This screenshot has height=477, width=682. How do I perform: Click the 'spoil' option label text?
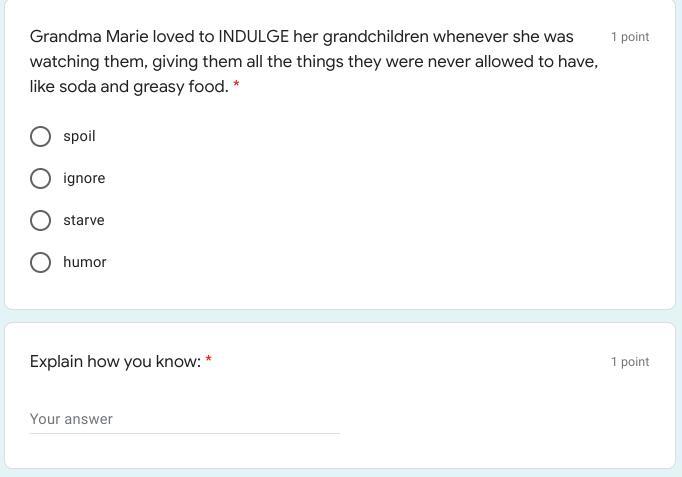79,136
